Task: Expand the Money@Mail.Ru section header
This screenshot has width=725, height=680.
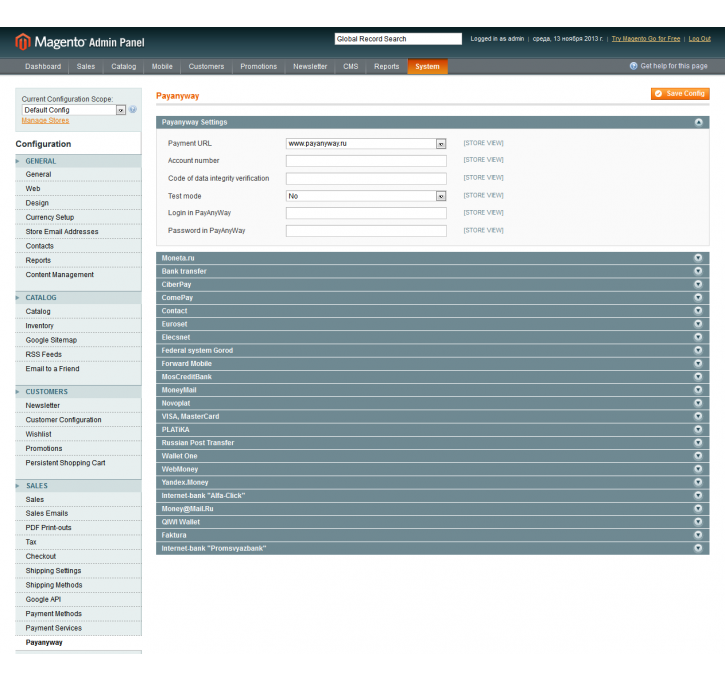Action: (x=432, y=508)
